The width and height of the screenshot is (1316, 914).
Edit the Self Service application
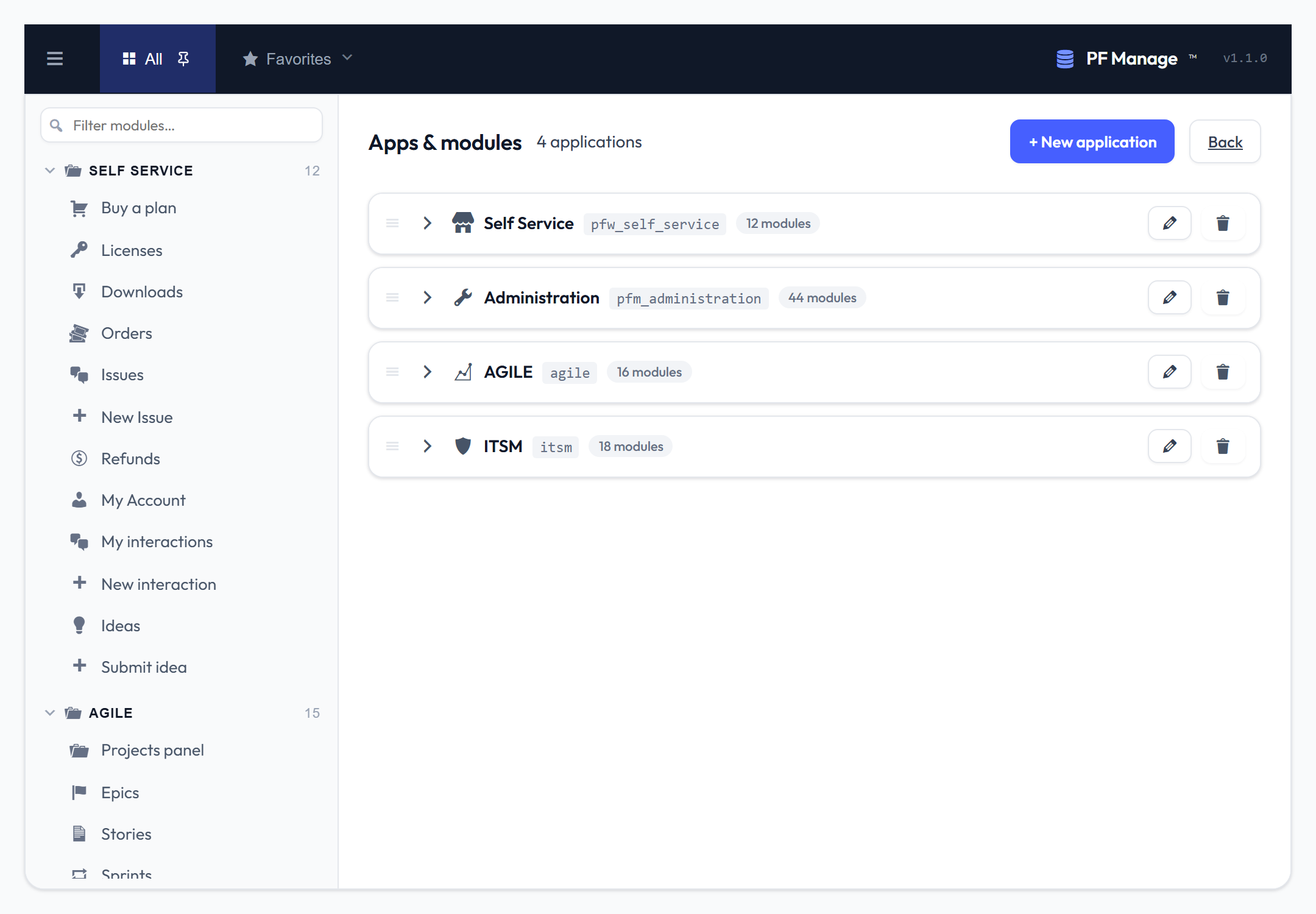point(1169,223)
